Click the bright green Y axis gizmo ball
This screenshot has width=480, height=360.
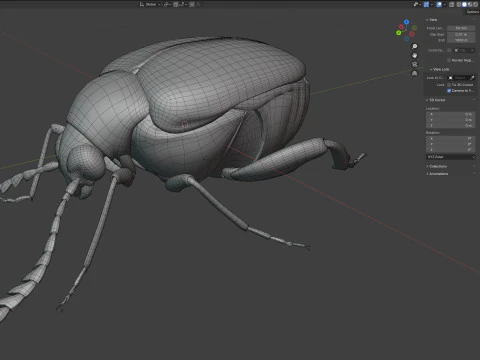pos(399,33)
